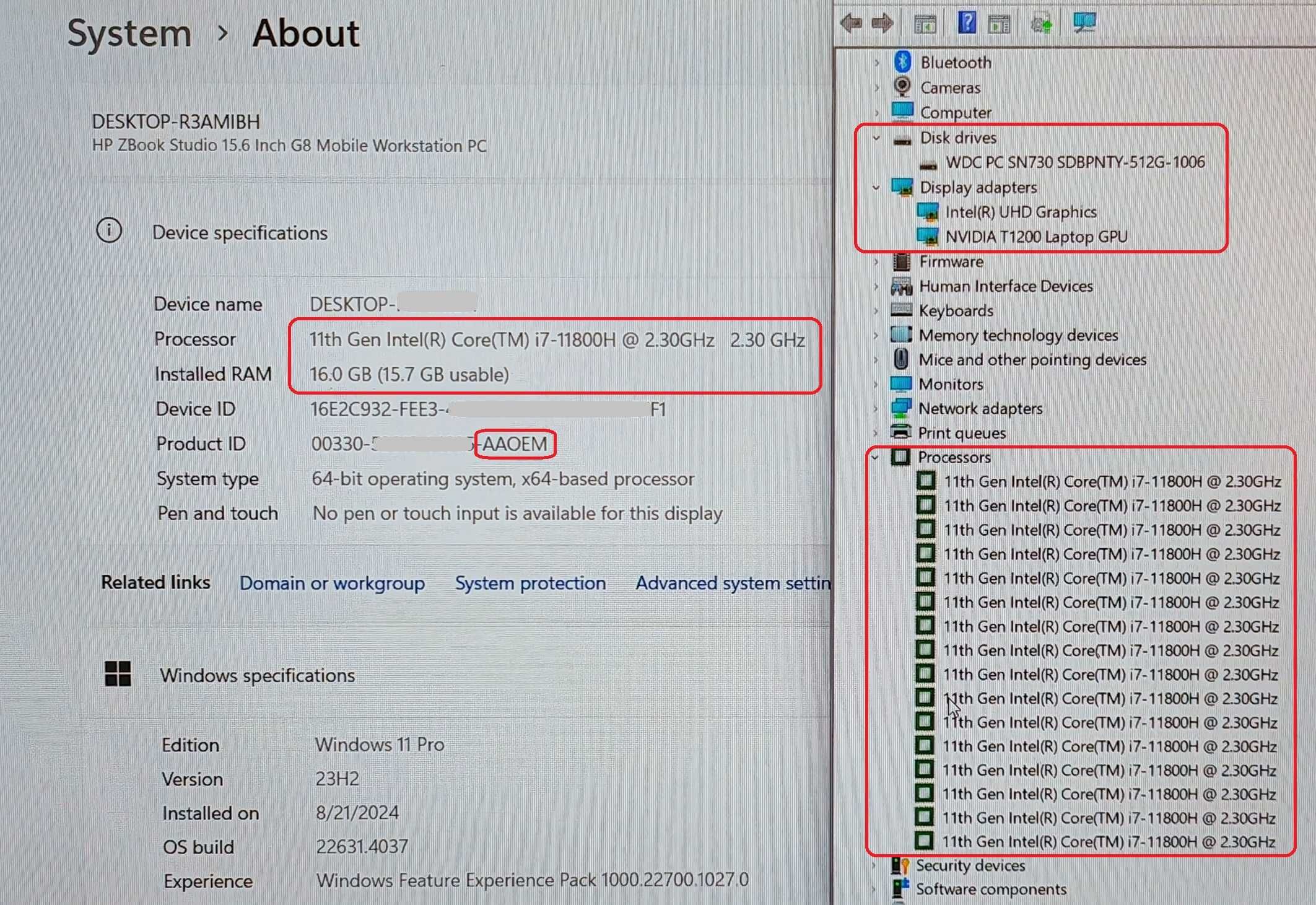Screen dimensions: 1316x905
Task: Select the Cameras category icon
Action: (x=902, y=87)
